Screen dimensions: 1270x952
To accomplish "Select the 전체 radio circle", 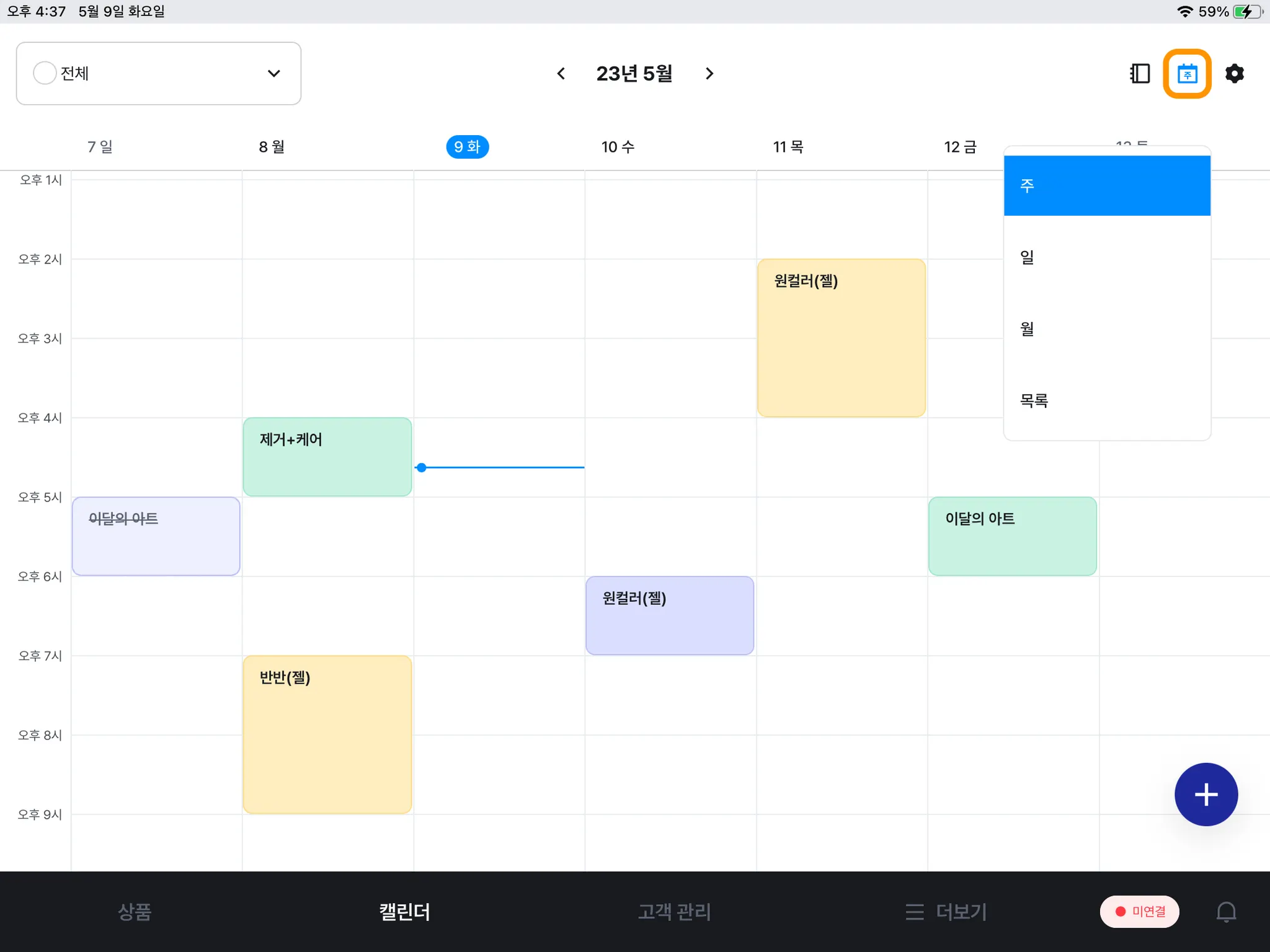I will 45,73.
